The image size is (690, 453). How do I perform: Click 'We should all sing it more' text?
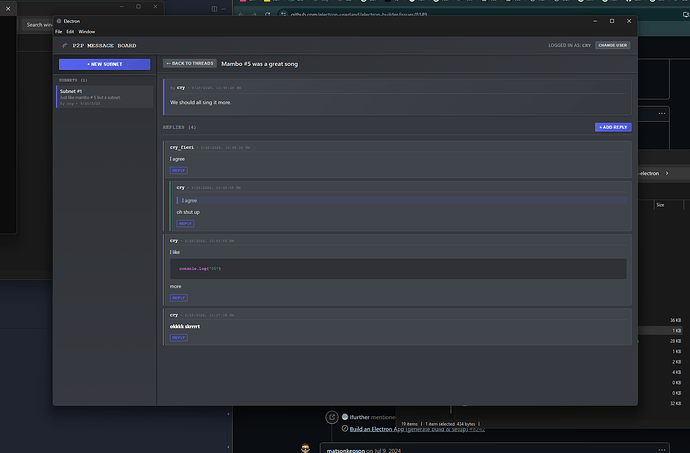pos(200,102)
